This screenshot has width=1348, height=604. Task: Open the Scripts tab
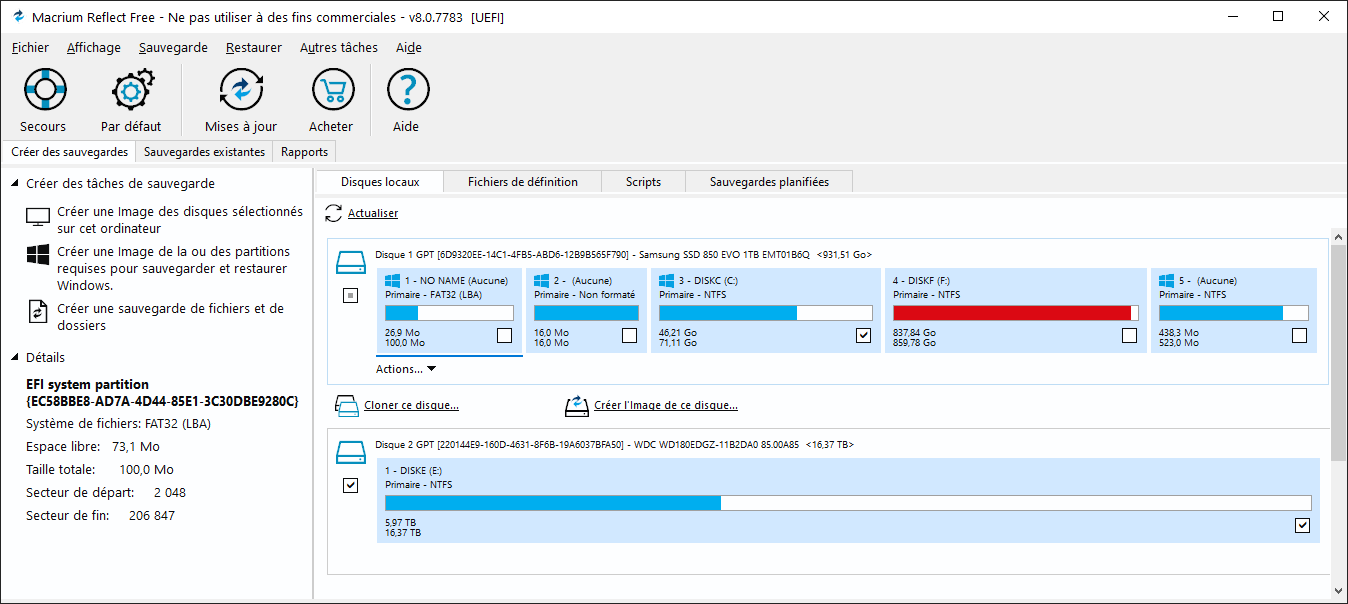644,182
